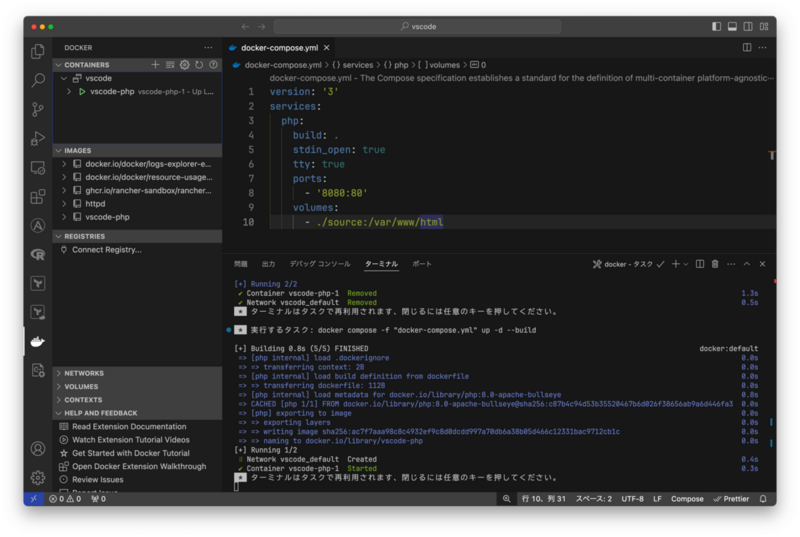Expand the Contexts section
This screenshot has width=800, height=537.
point(59,400)
